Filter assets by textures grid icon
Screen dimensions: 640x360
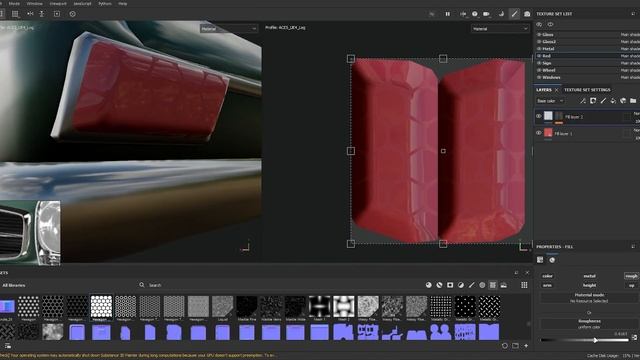[x=493, y=285]
